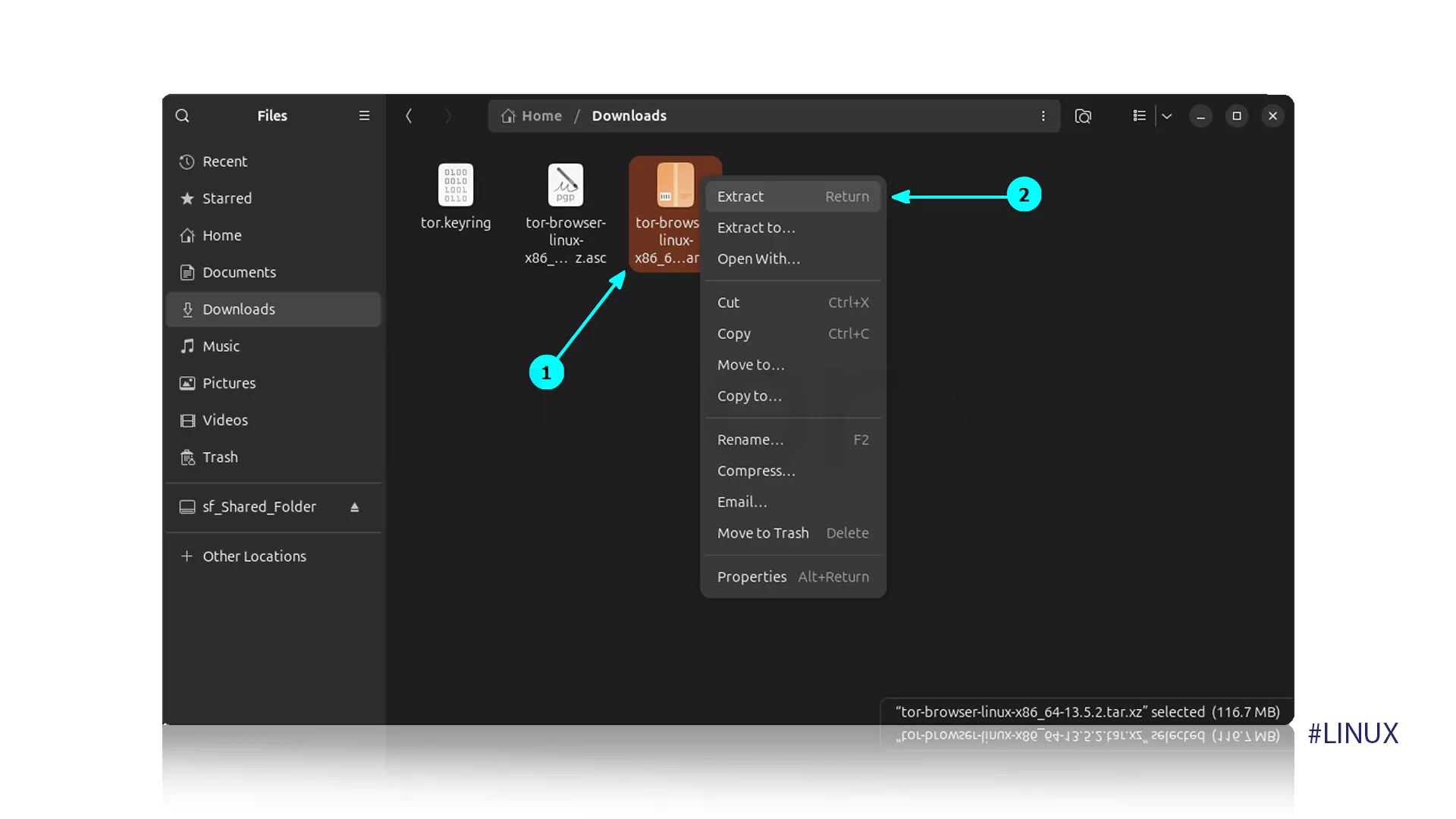Choose Rename… from the context menu
The image size is (1456, 819).
pos(793,440)
